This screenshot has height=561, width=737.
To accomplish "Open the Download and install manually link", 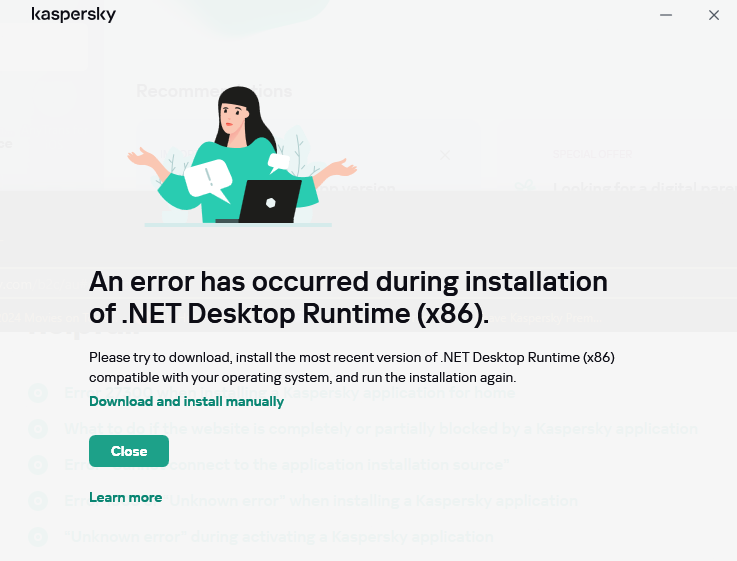I will click(x=186, y=401).
